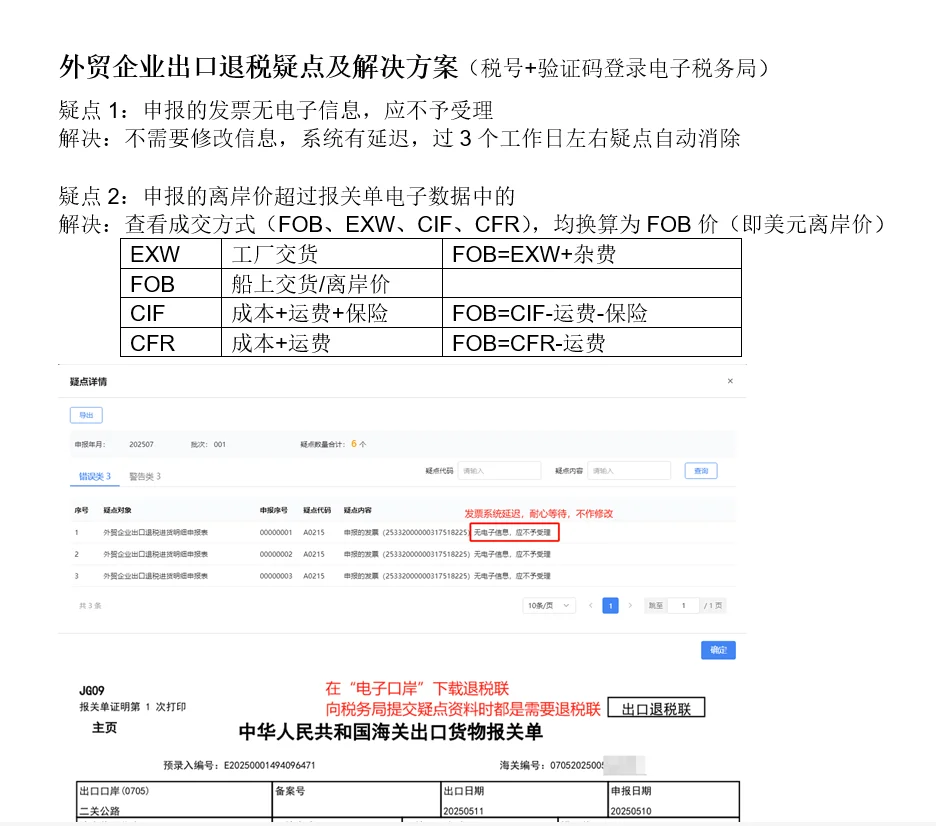The width and height of the screenshot is (936, 826).
Task: Click the 疑点代码 input field
Action: [x=500, y=470]
